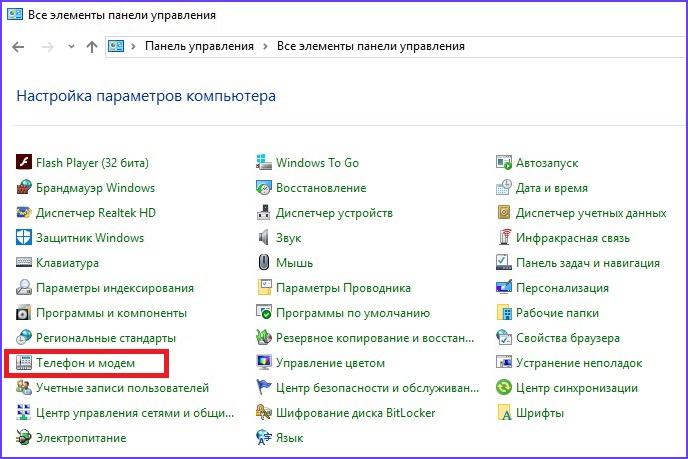Open the Восстановление text link

(321, 188)
